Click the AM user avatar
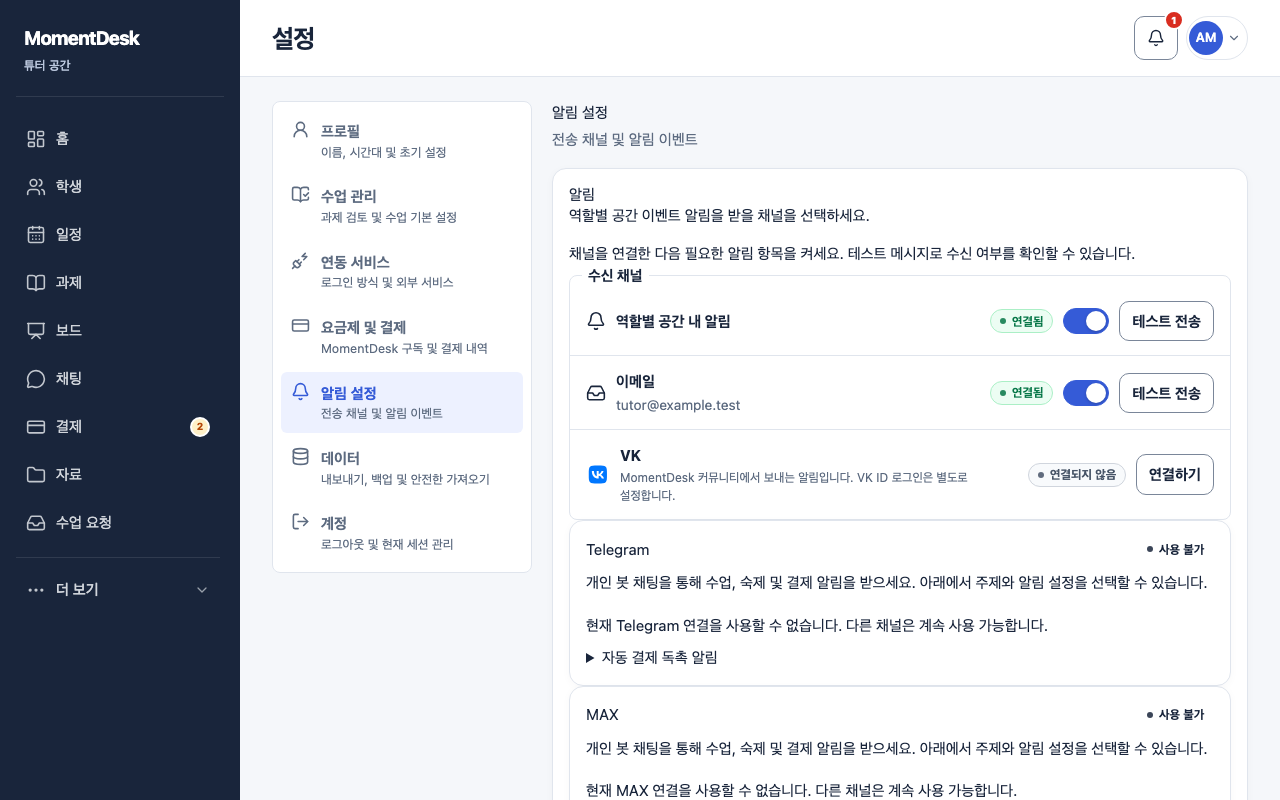 (1205, 38)
